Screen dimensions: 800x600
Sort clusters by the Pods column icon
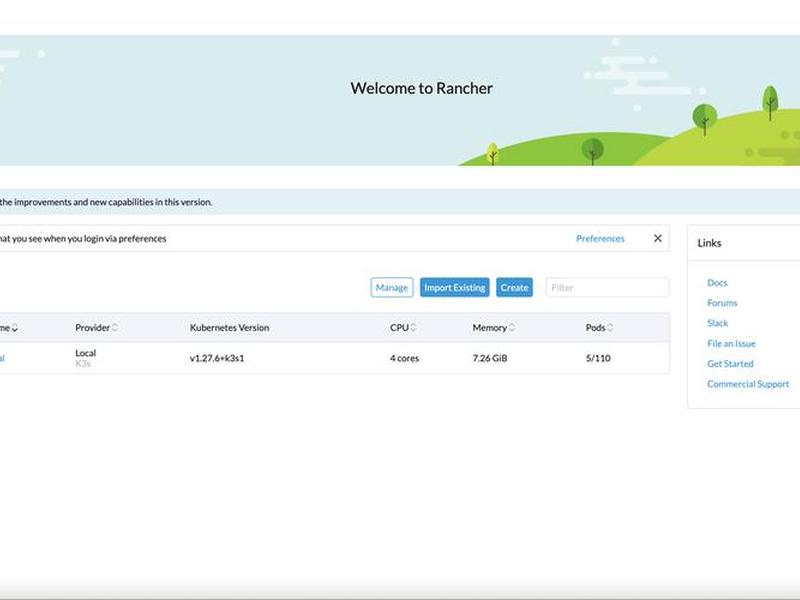point(610,328)
